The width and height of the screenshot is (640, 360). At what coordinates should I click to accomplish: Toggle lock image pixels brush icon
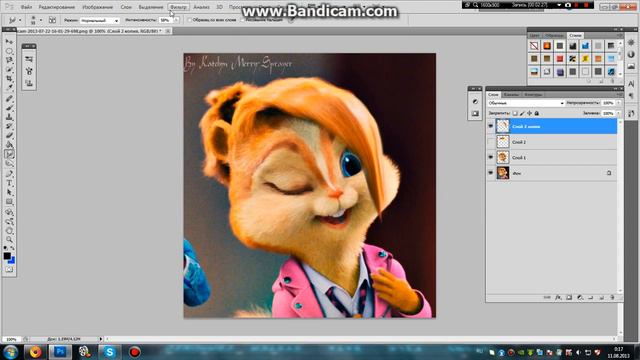coord(522,113)
